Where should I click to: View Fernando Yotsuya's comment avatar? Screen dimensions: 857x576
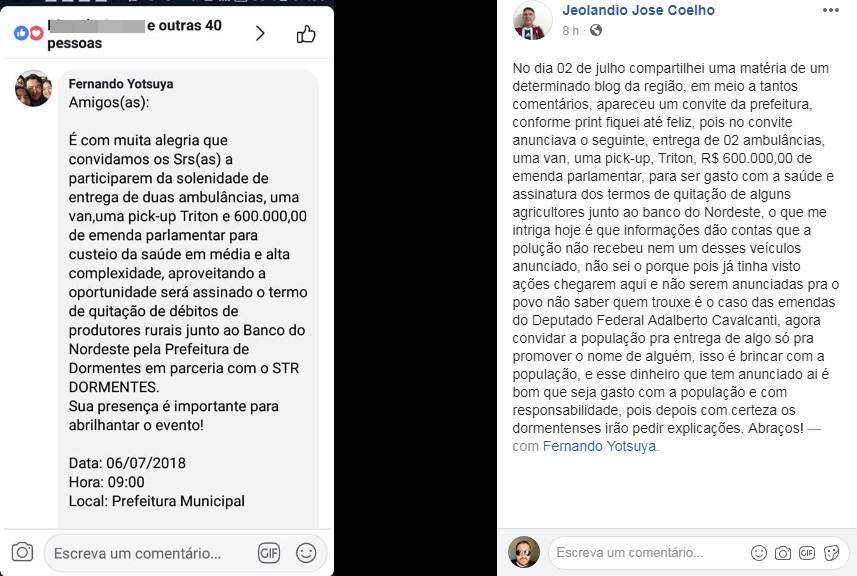tap(33, 88)
